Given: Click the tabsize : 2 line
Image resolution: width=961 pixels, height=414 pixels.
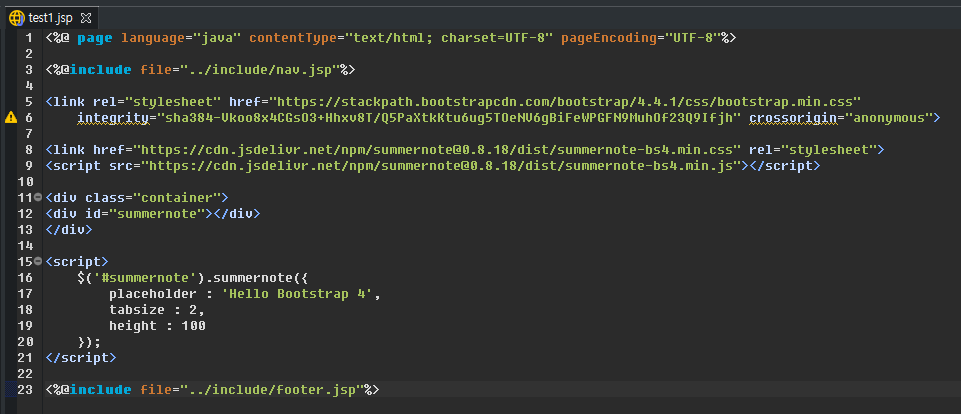Looking at the screenshot, I should 157,310.
